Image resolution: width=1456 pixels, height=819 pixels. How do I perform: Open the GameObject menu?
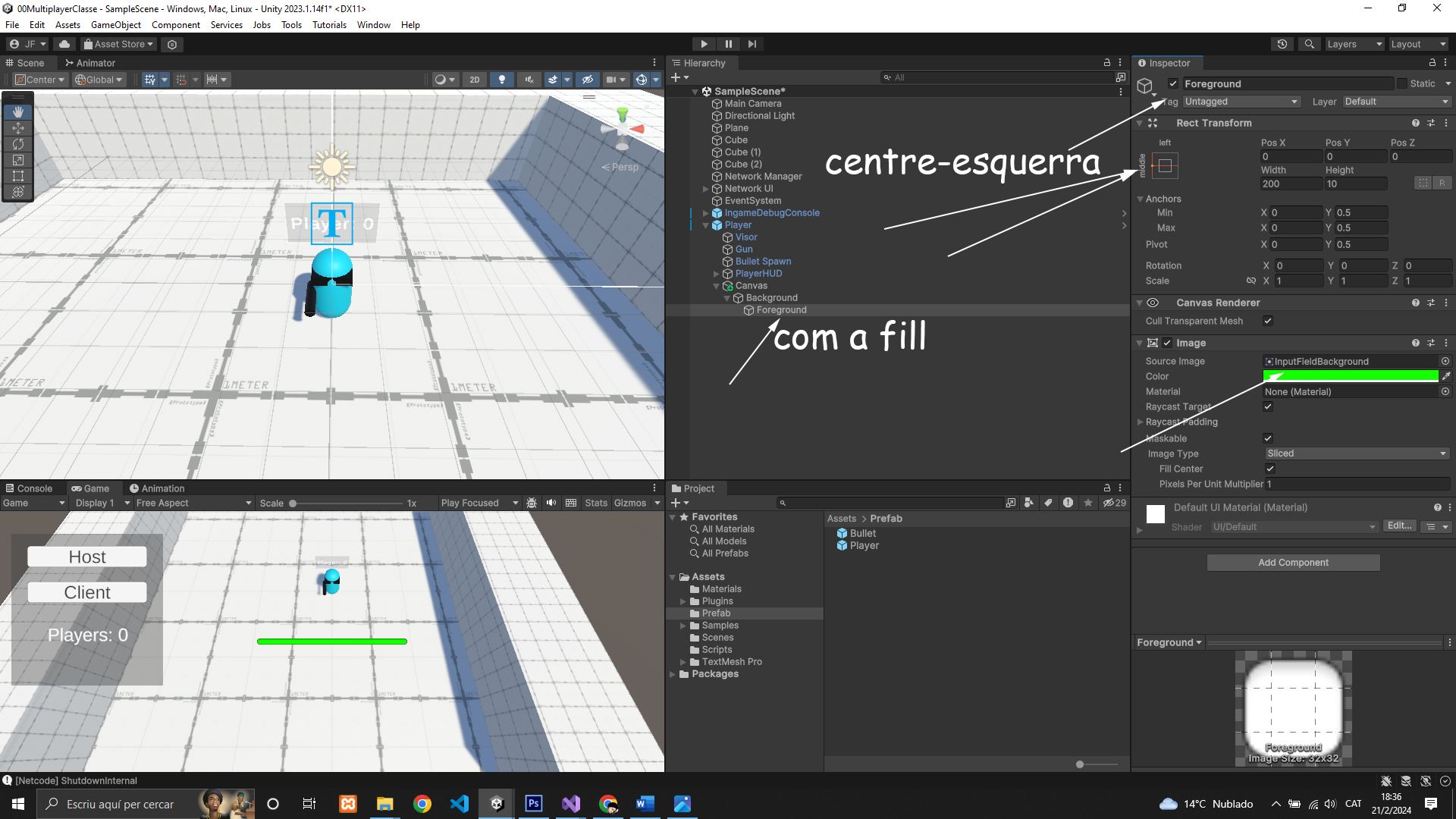click(115, 25)
